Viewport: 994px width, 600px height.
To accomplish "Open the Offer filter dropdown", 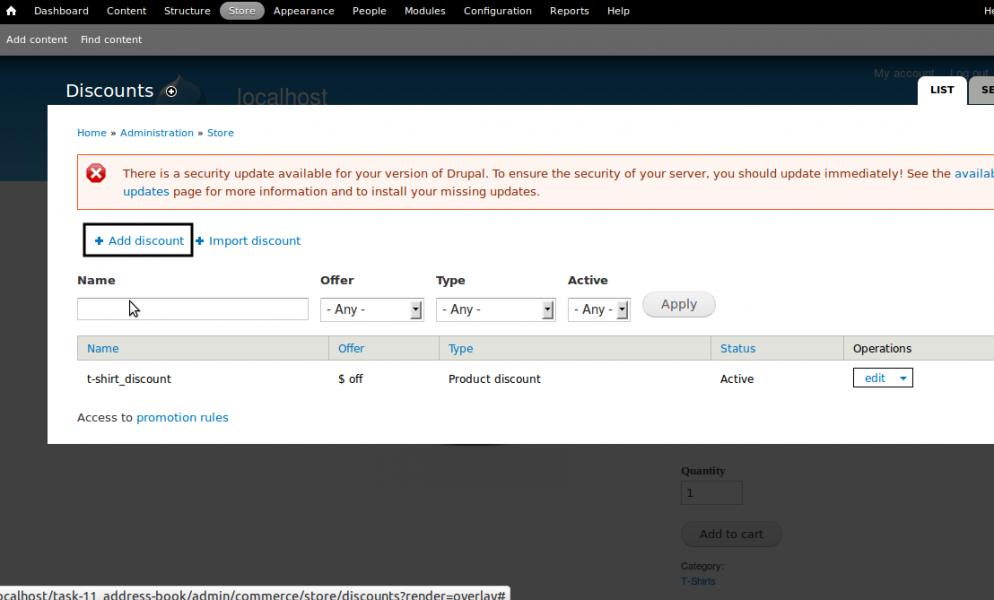I will coord(372,310).
